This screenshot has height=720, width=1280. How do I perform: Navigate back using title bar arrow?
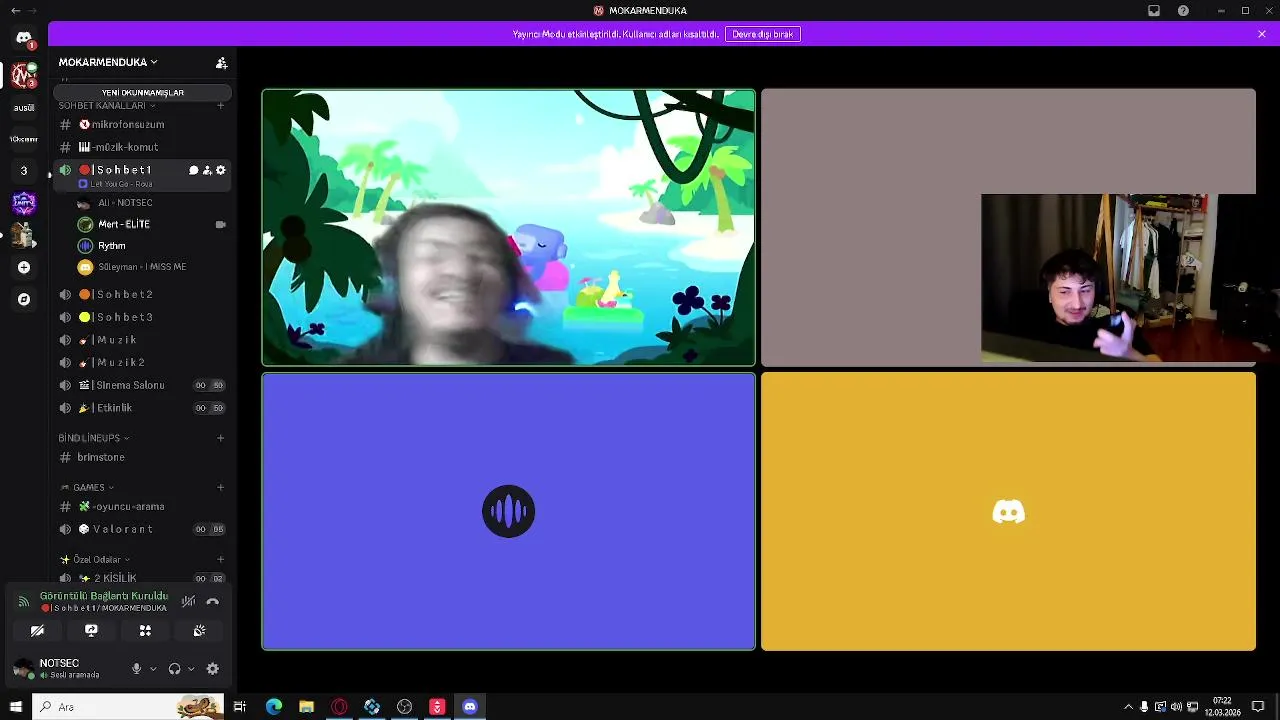tap(15, 11)
